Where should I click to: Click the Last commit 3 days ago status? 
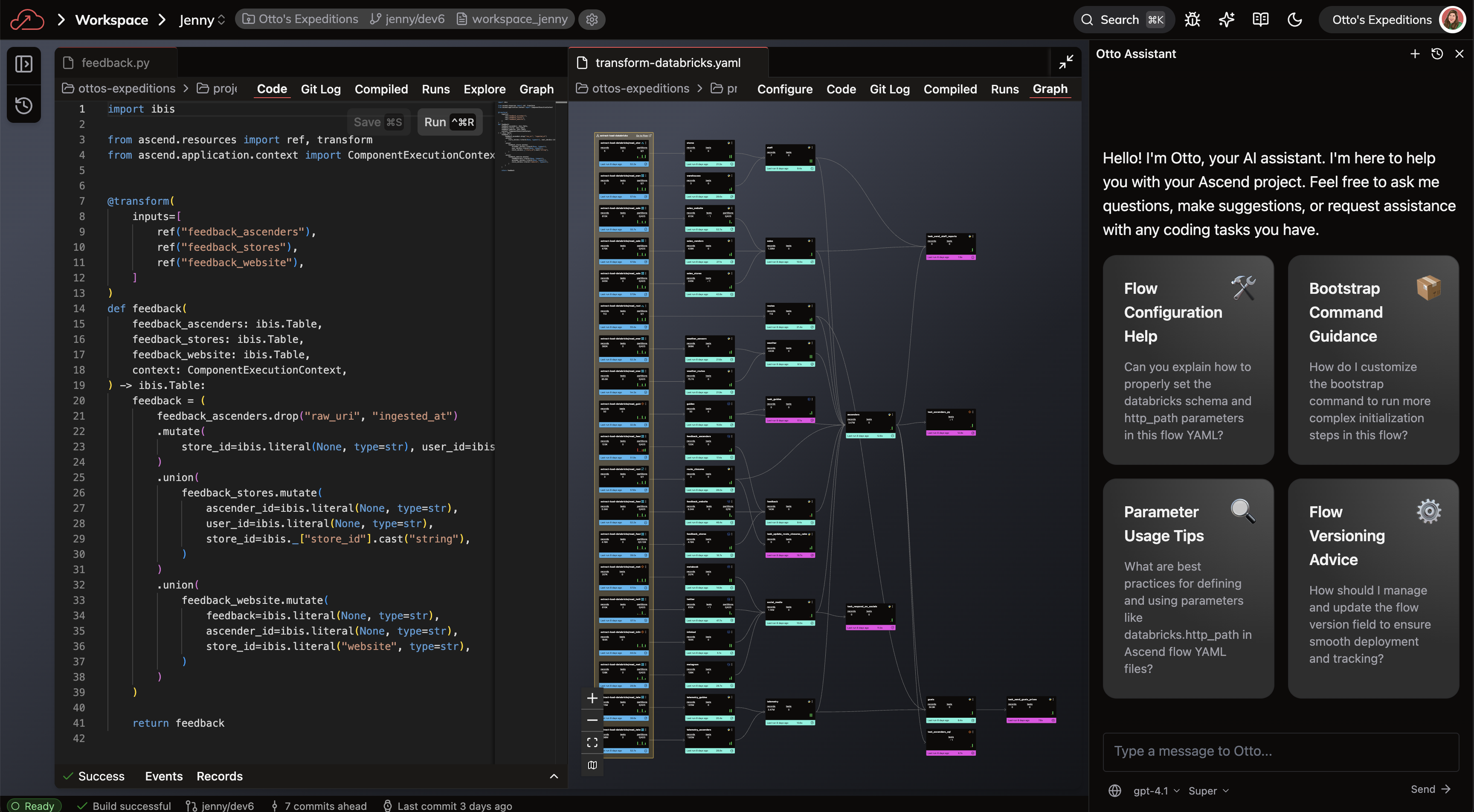coord(447,806)
